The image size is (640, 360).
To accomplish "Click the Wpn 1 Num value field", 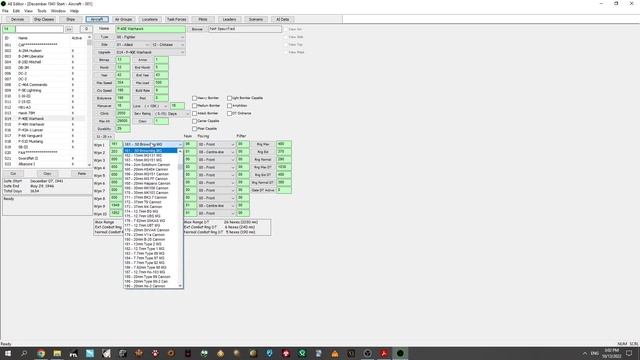I will tap(190, 144).
